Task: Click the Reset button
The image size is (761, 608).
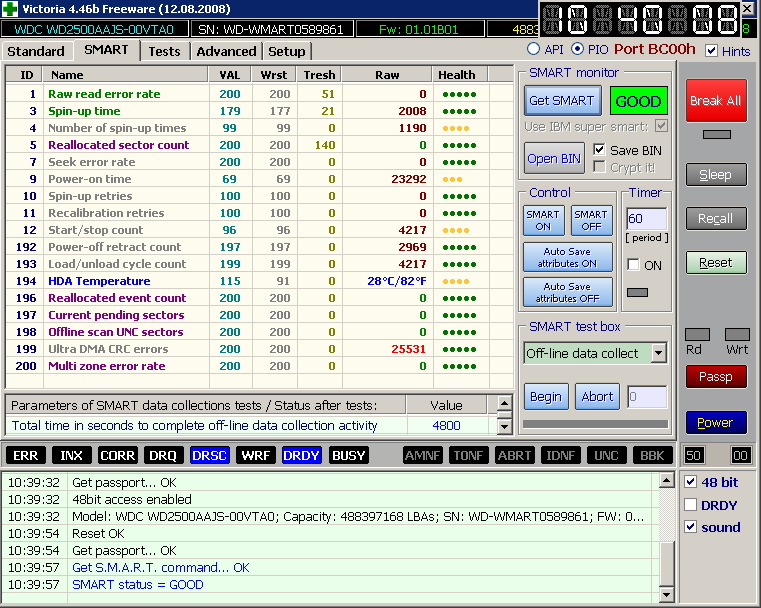Action: click(x=716, y=263)
